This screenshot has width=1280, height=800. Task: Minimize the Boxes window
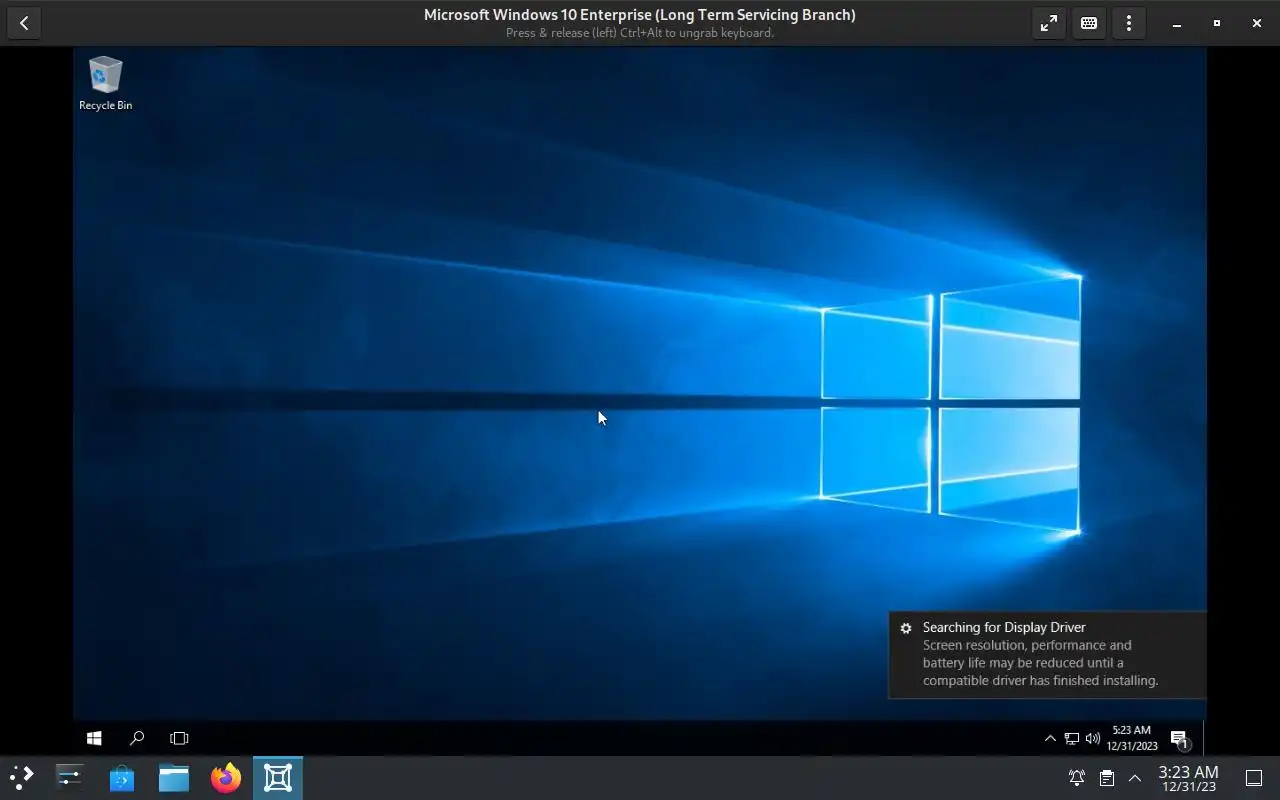click(x=1177, y=23)
